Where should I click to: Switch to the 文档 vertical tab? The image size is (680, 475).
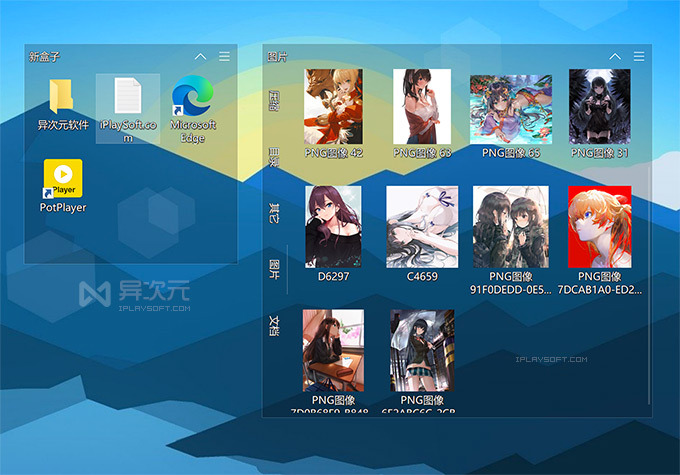[274, 326]
